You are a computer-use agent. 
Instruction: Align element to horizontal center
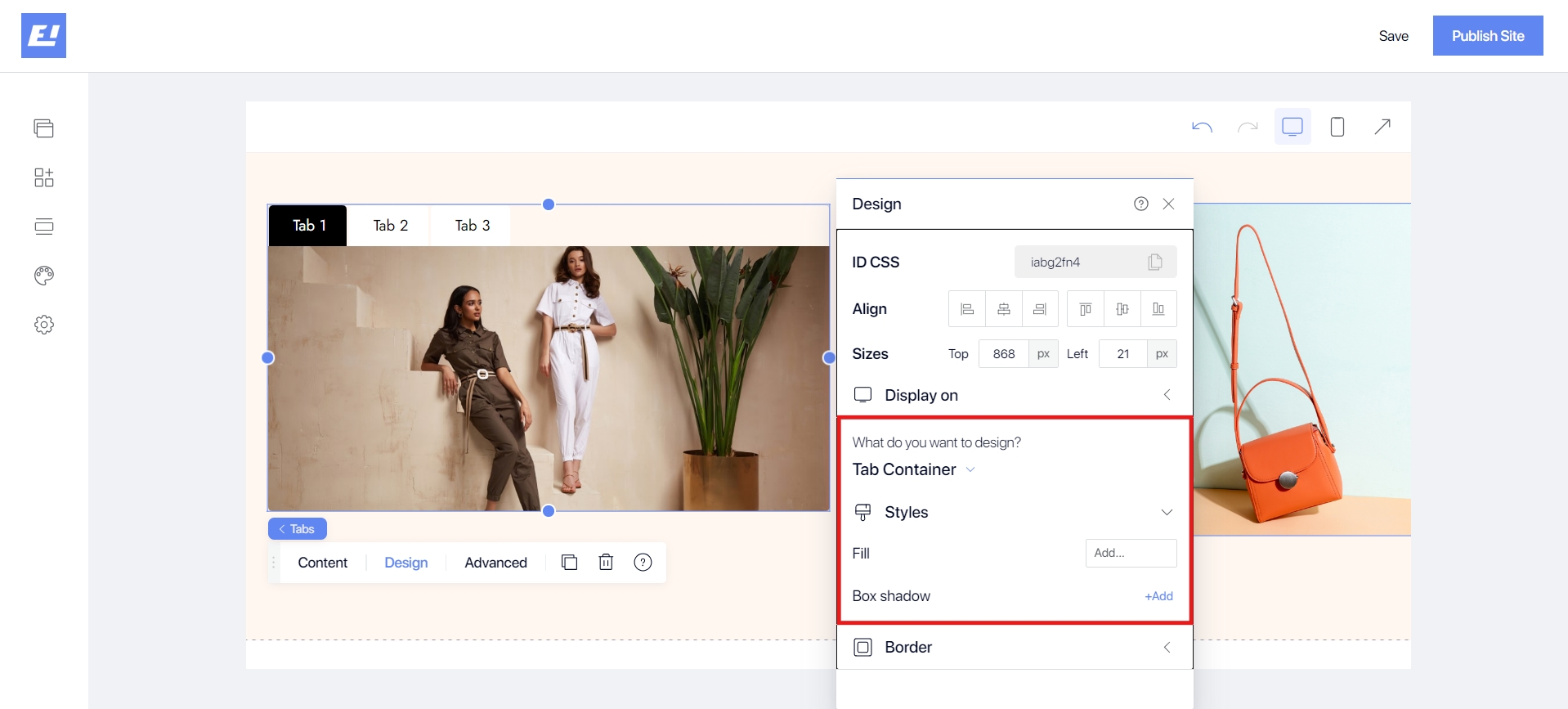1004,309
